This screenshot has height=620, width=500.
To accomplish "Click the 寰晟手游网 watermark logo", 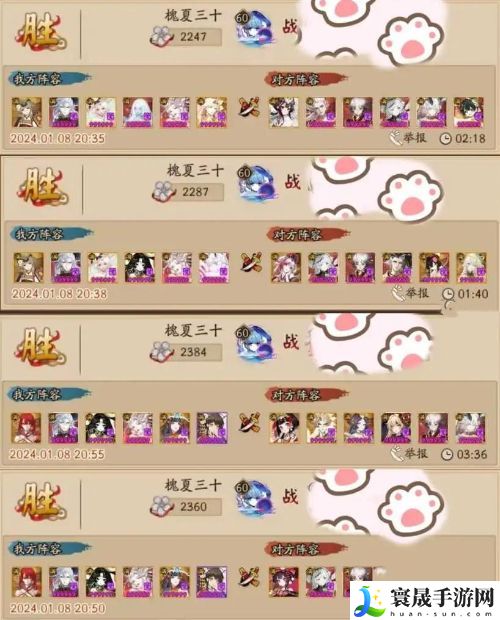I will click(x=425, y=600).
